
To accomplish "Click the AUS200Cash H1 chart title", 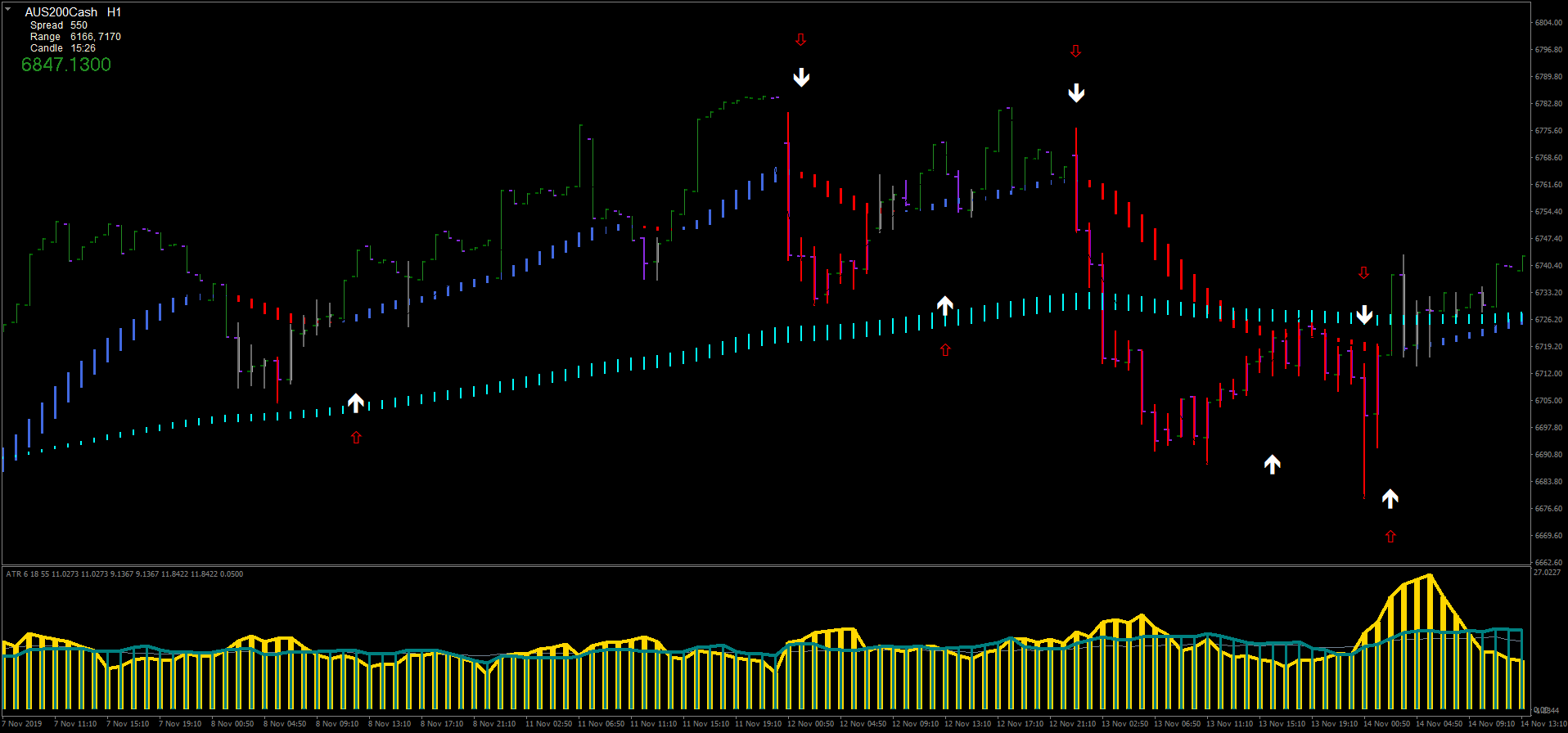I will point(73,12).
